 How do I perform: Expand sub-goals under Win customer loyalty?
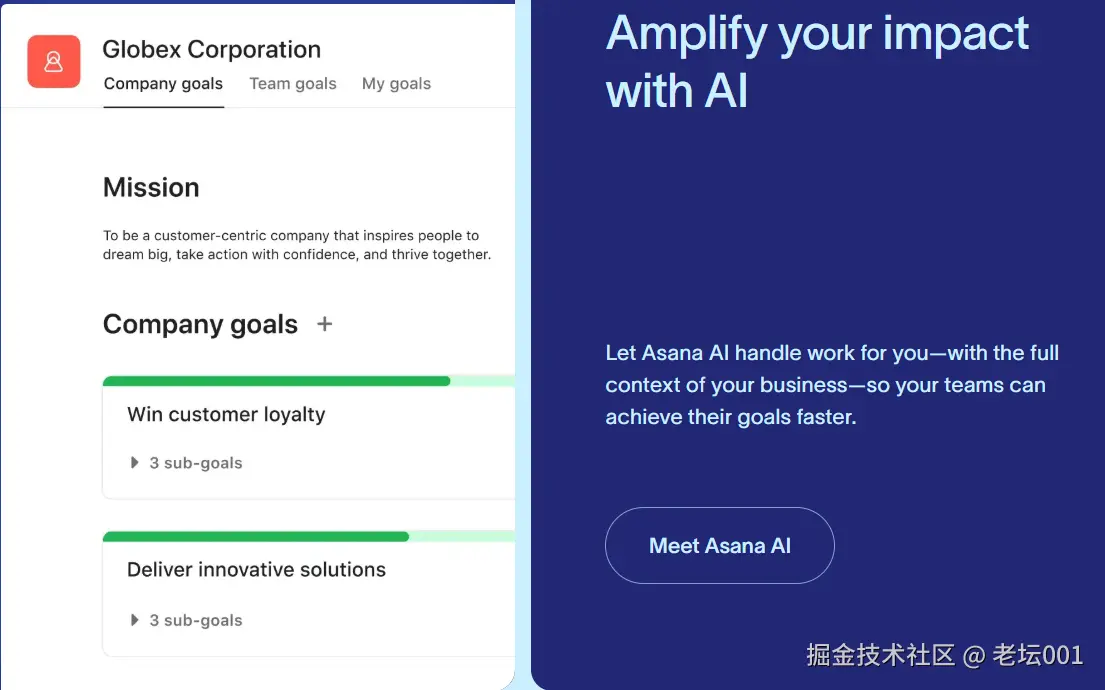pyautogui.click(x=134, y=463)
